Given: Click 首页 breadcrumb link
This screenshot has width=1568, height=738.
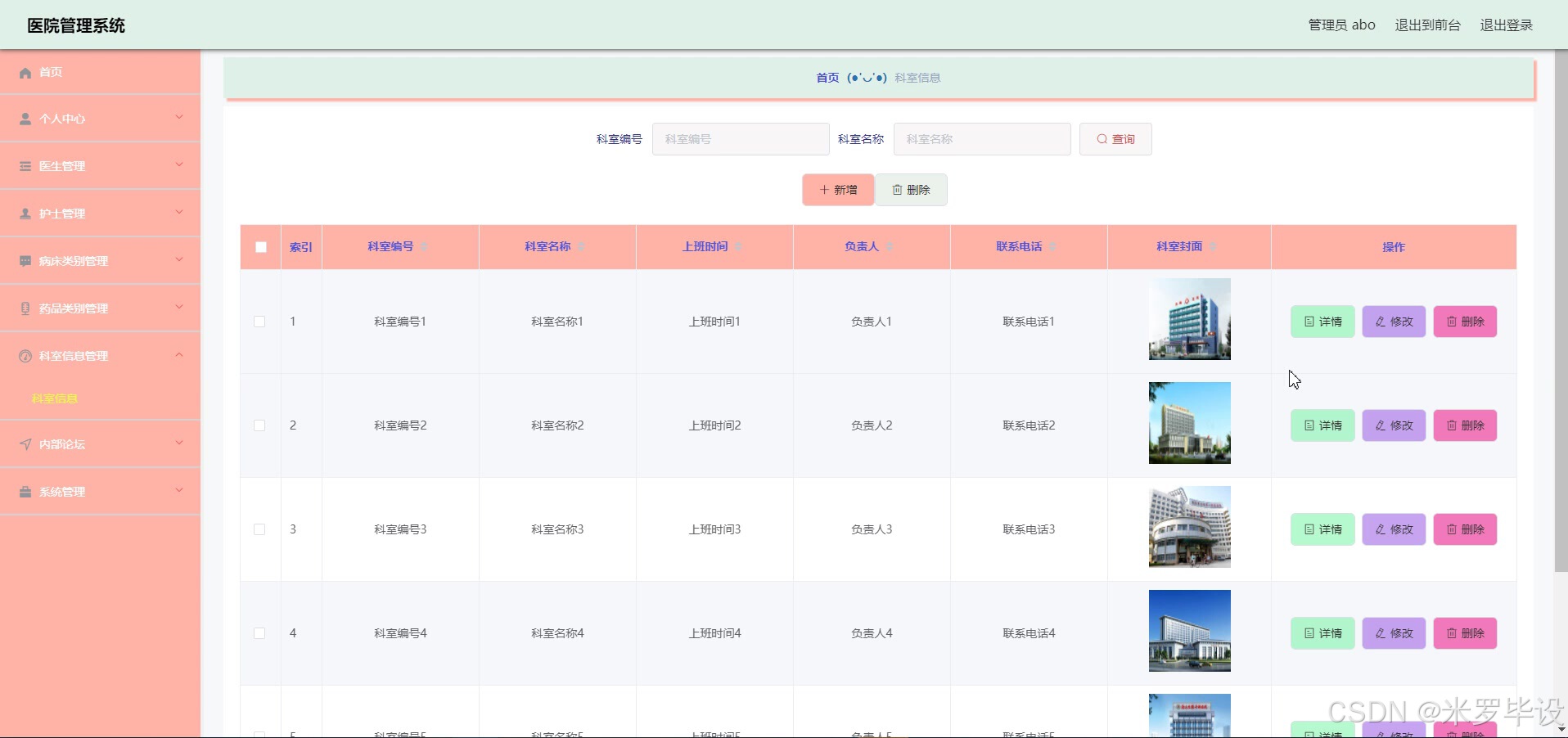Looking at the screenshot, I should click(827, 78).
